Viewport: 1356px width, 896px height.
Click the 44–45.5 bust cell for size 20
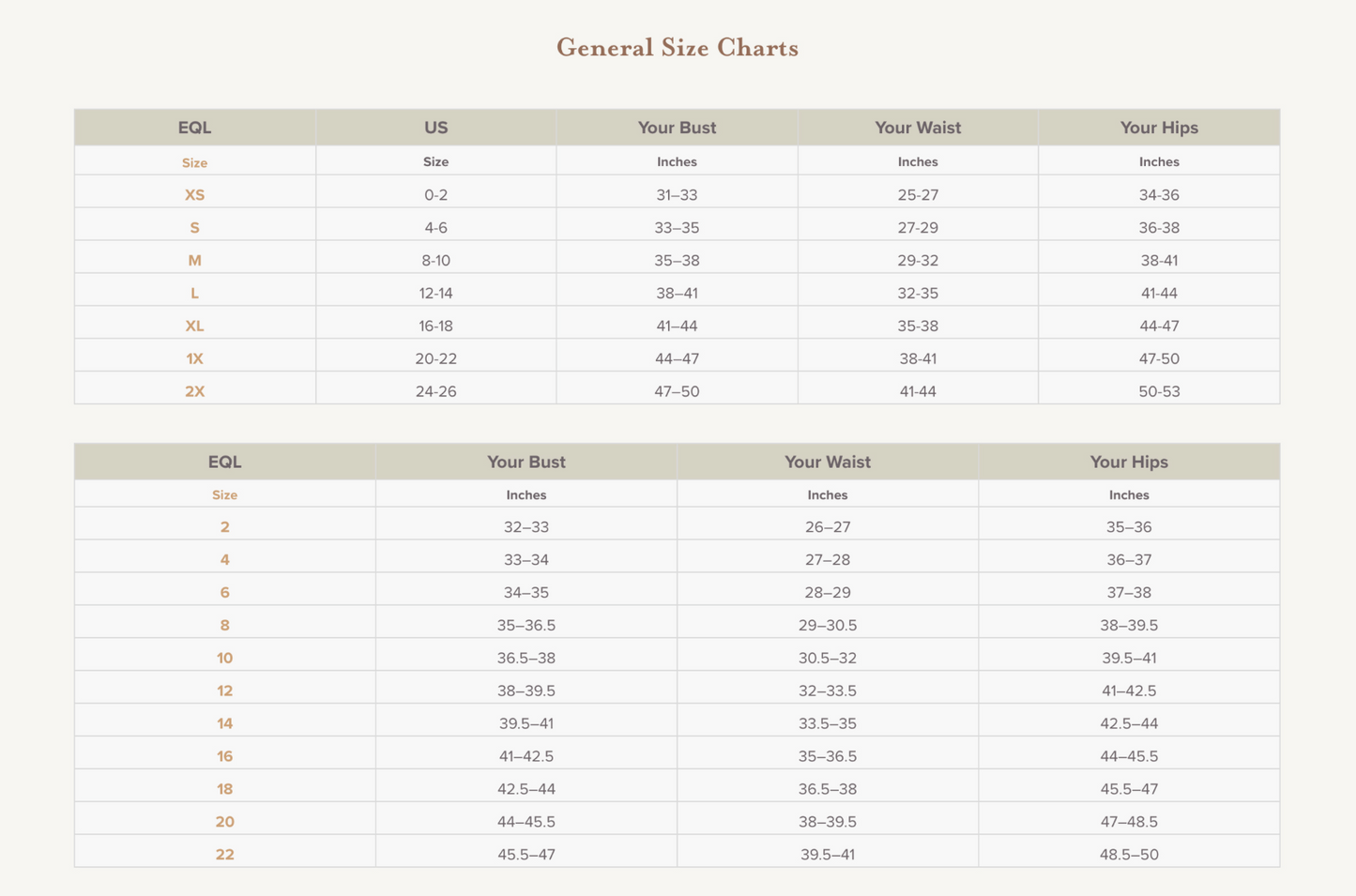point(526,822)
